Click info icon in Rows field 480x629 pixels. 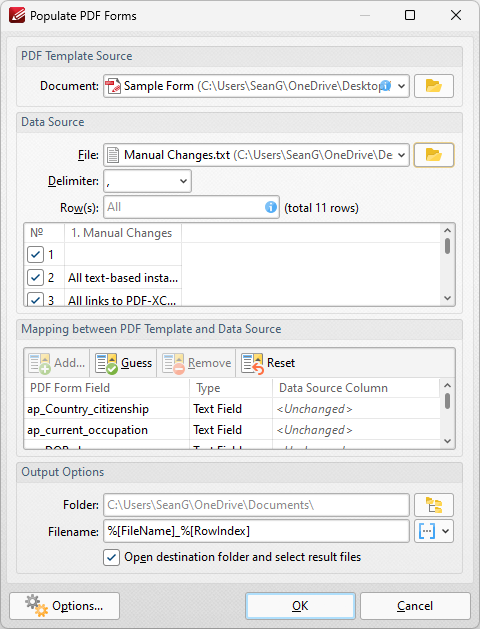point(271,207)
